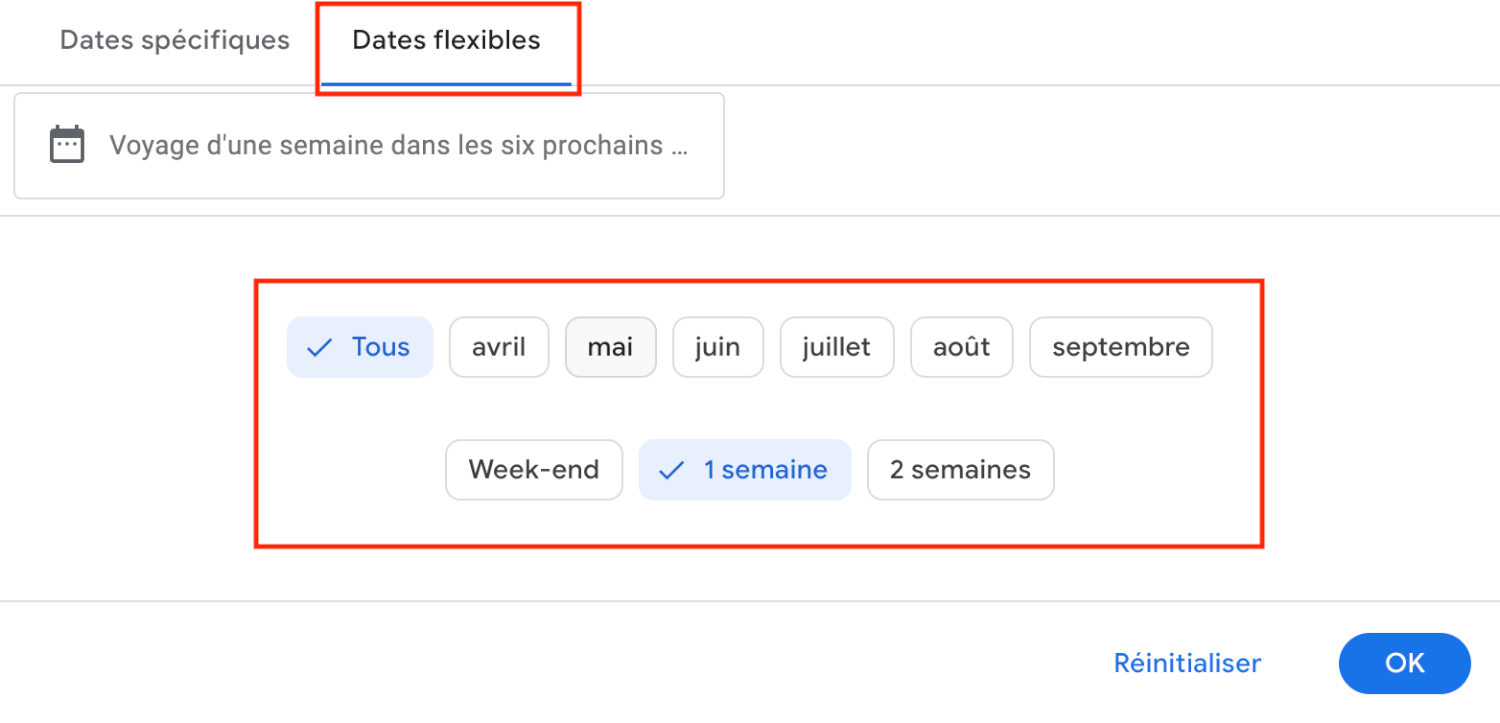Open the trip summary date field
This screenshot has width=1500, height=723.
(x=368, y=144)
